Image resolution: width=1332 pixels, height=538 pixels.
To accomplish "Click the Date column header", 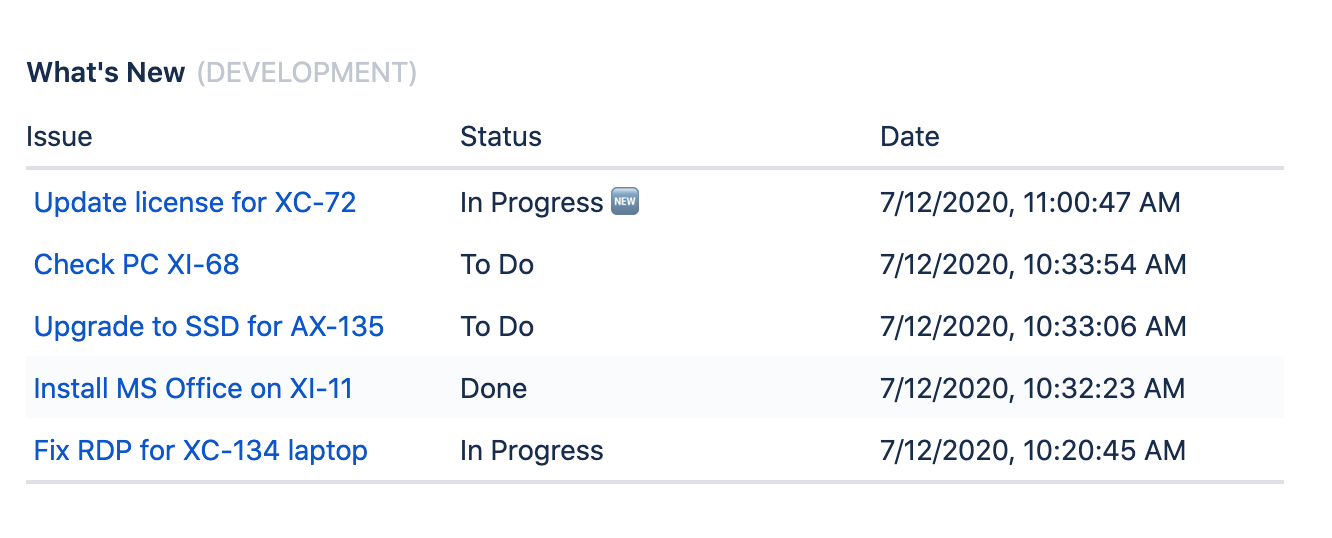I will (x=910, y=137).
